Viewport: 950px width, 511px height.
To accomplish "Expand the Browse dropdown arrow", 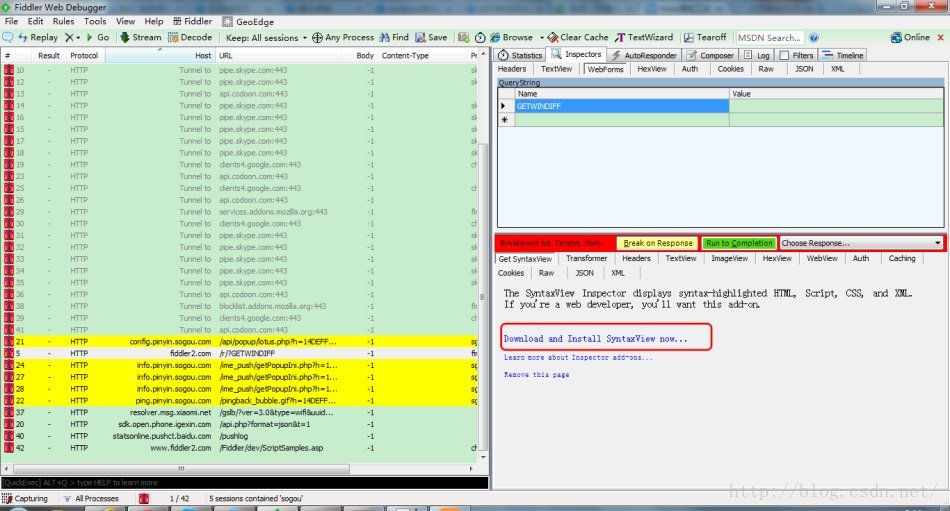I will coord(541,38).
